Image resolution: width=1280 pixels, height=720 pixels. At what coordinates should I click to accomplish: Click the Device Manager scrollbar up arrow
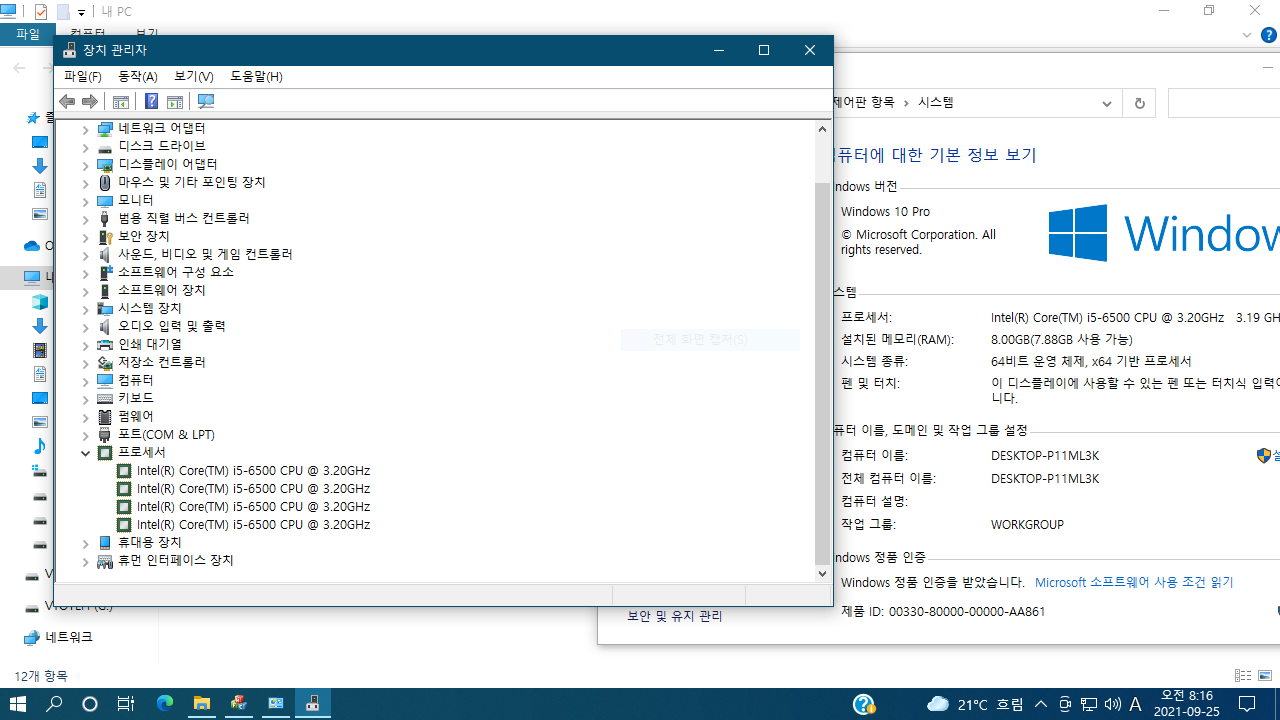pos(823,128)
